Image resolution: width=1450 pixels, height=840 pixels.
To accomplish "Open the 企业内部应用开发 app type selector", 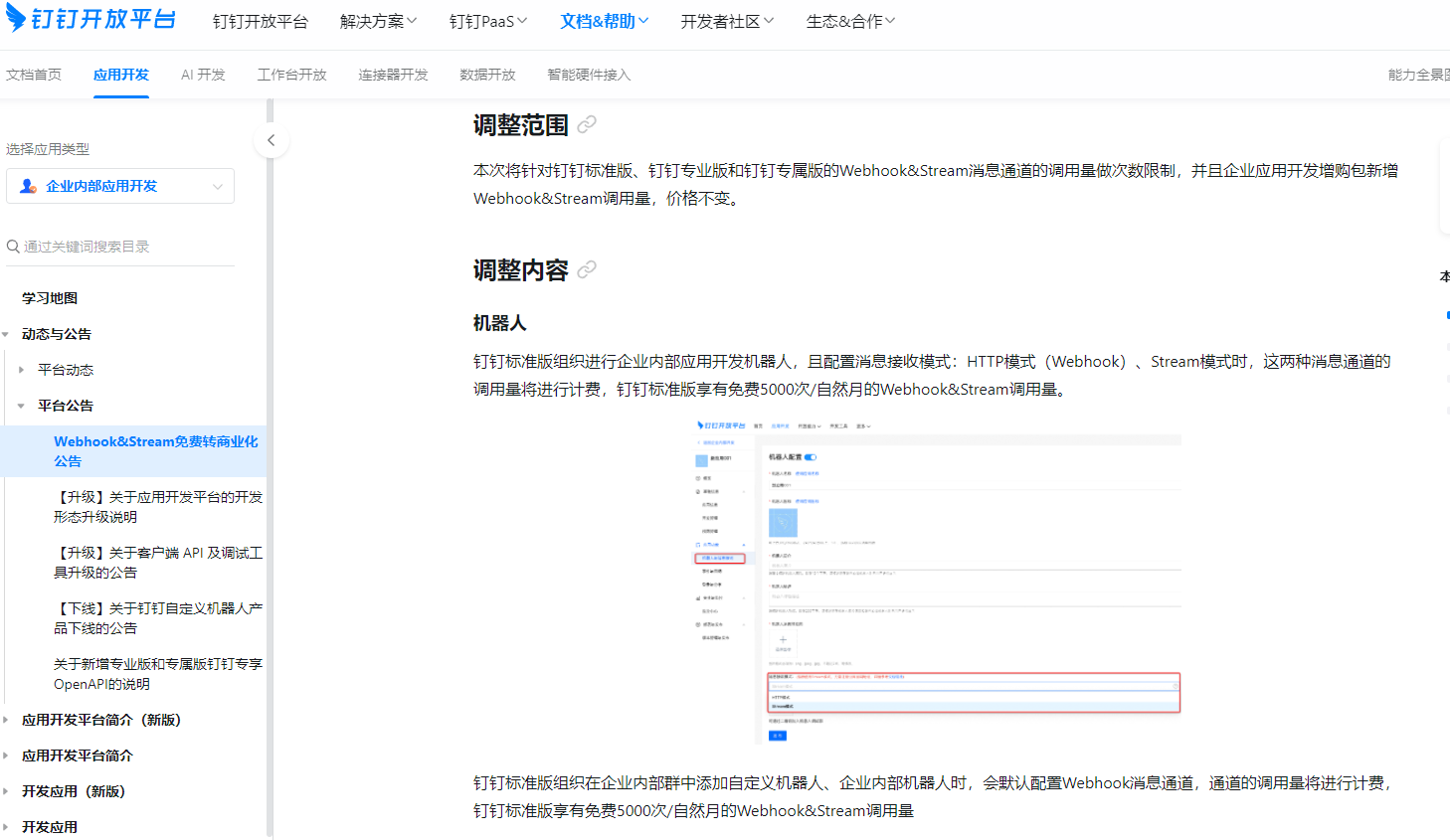I will pos(120,186).
